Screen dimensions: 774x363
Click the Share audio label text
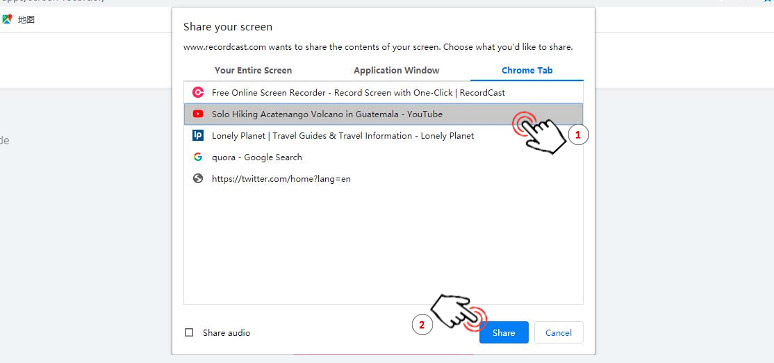(x=226, y=333)
